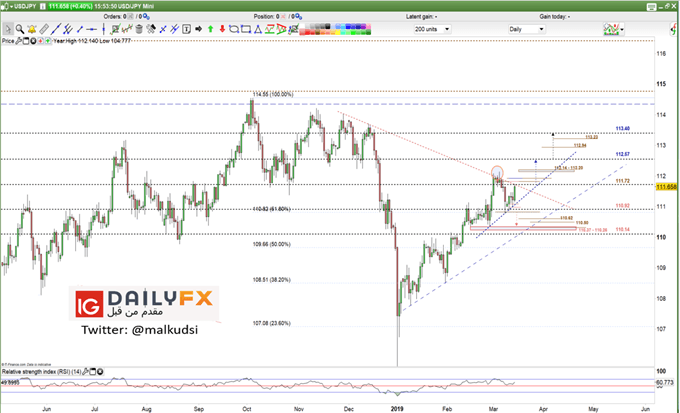Image resolution: width=680 pixels, height=413 pixels.
Task: Select the Fibonacci retracement tool
Action: click(270, 29)
